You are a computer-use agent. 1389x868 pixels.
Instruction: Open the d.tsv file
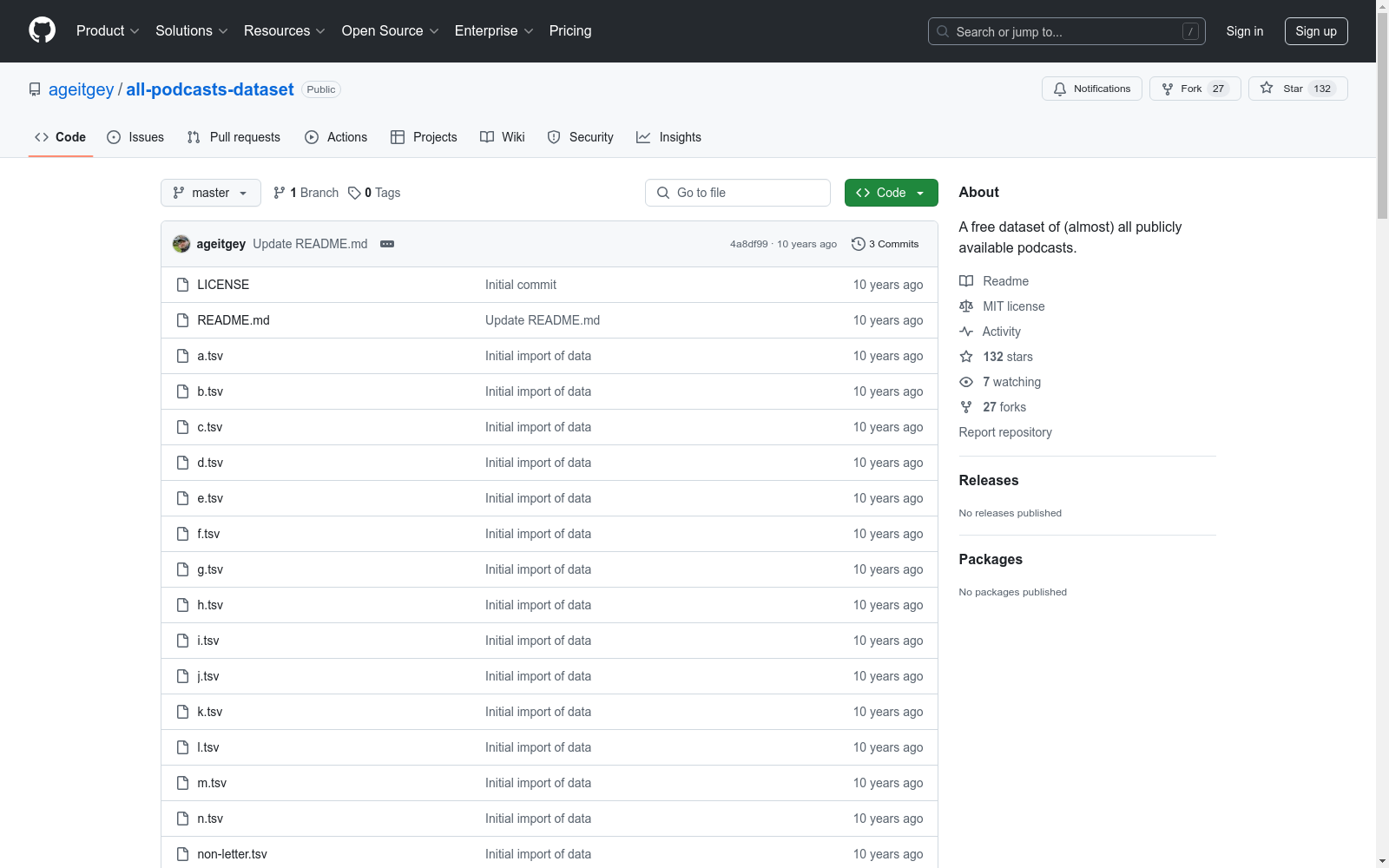[x=210, y=463]
